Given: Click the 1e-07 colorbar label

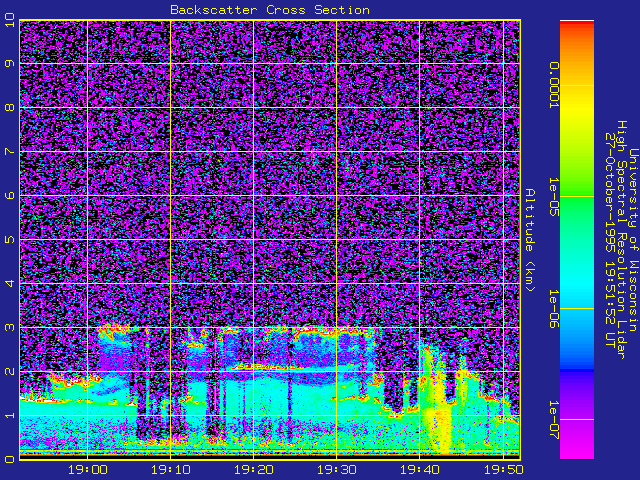Looking at the screenshot, I should coord(553,420).
